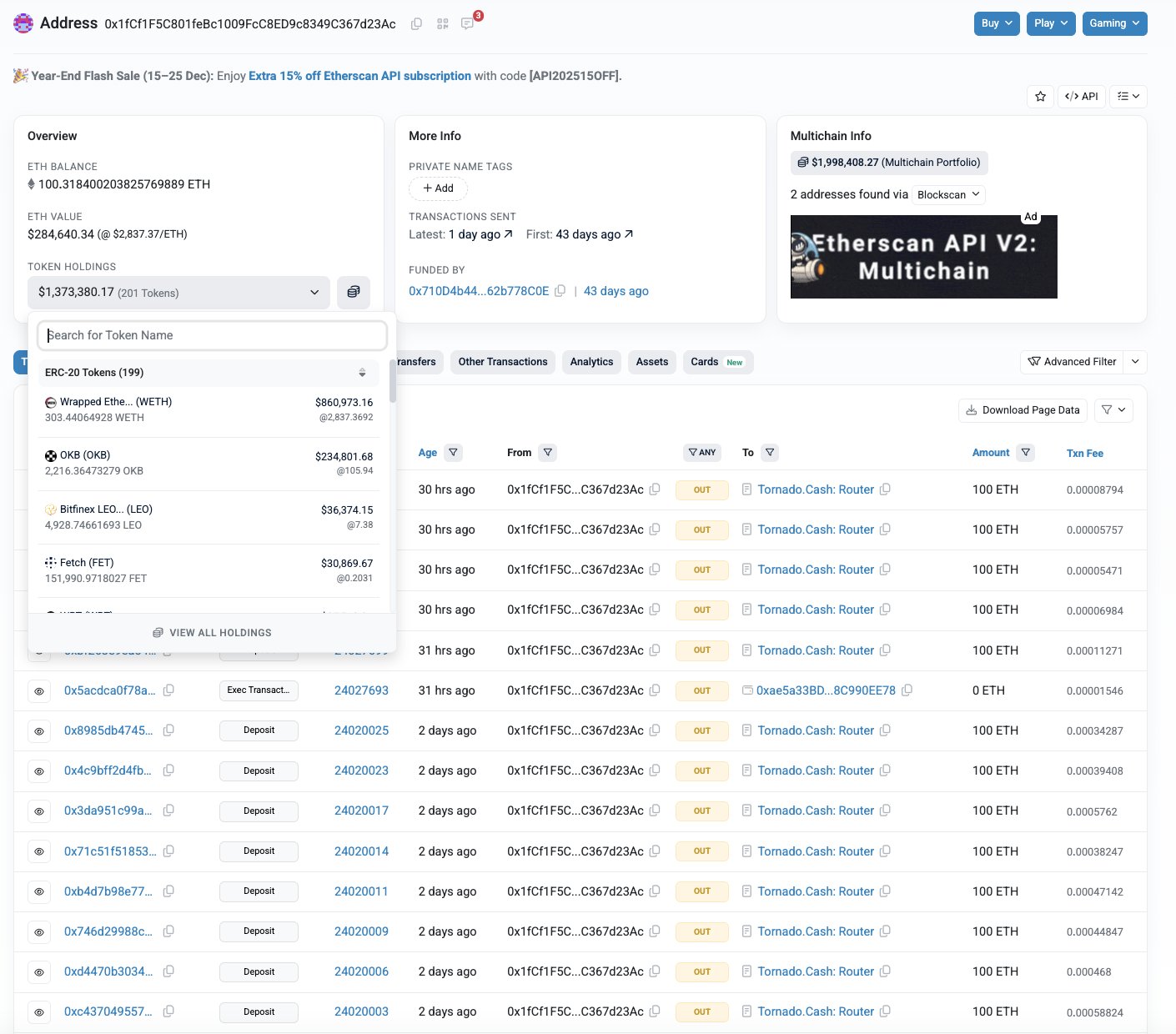
Task: Collapse the Token Holdings dropdown
Action: [x=314, y=293]
